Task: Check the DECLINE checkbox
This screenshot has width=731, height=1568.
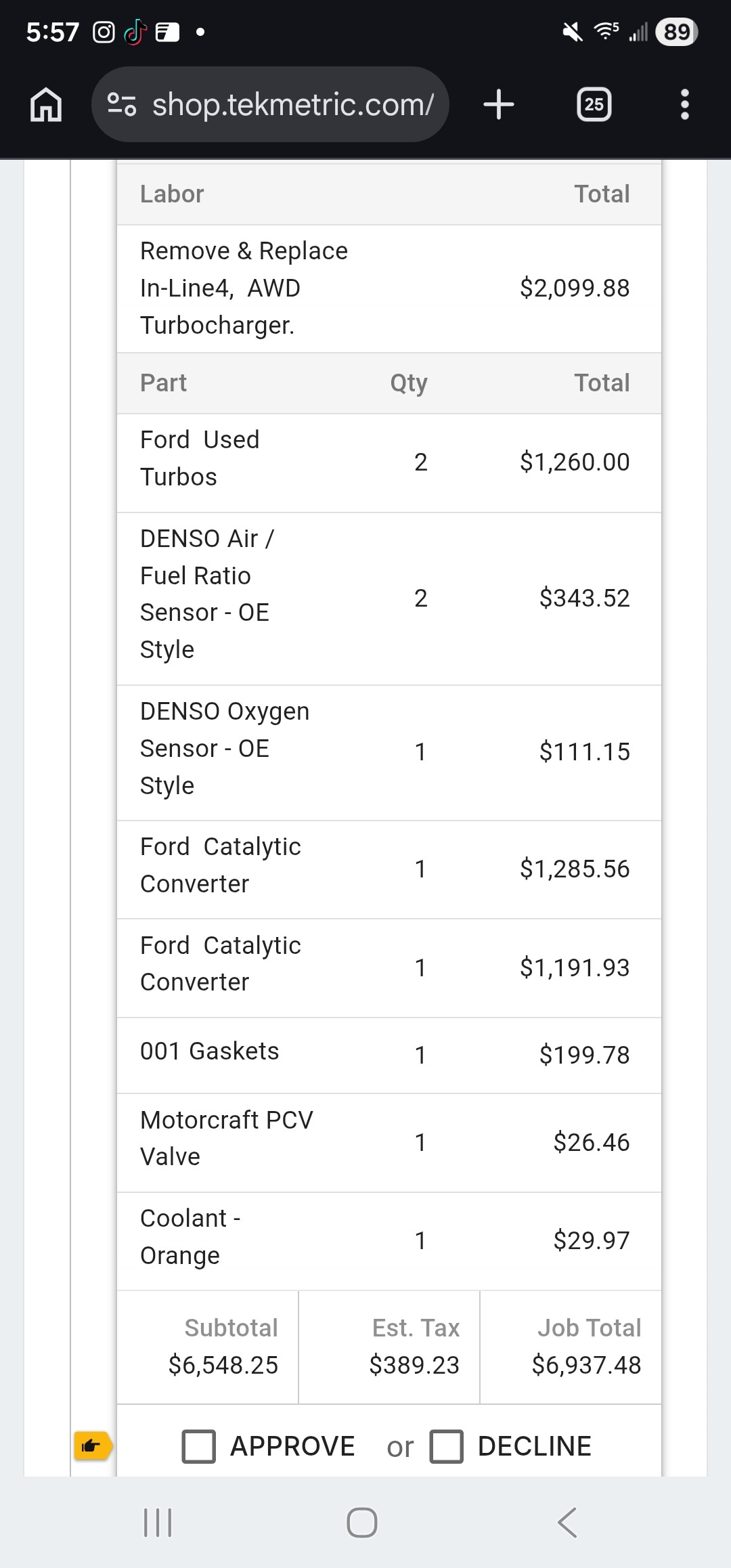Action: click(x=447, y=1447)
